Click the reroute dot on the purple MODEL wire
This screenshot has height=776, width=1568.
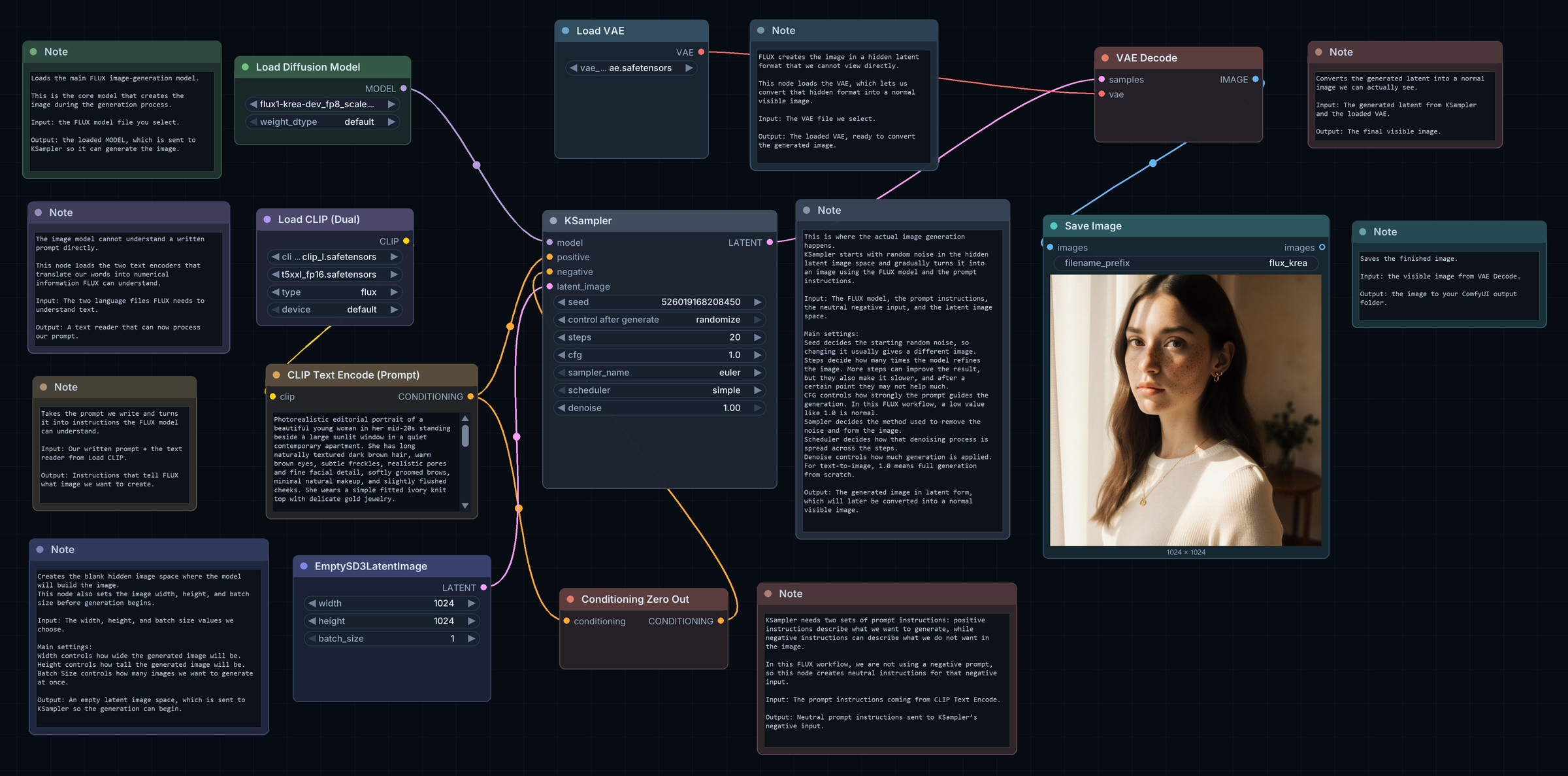click(477, 165)
